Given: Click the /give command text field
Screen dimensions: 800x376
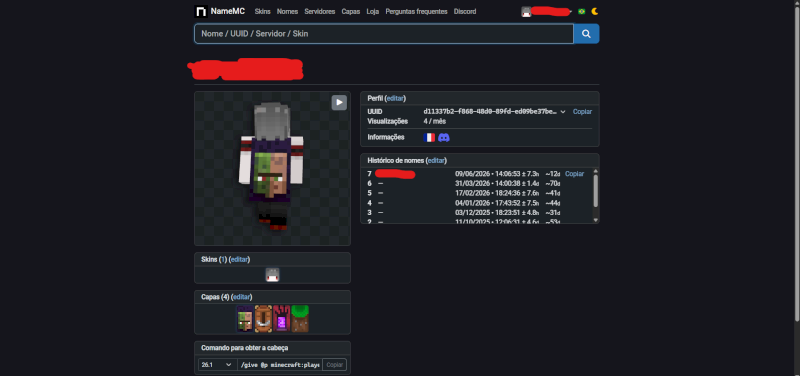Looking at the screenshot, I should (x=280, y=365).
